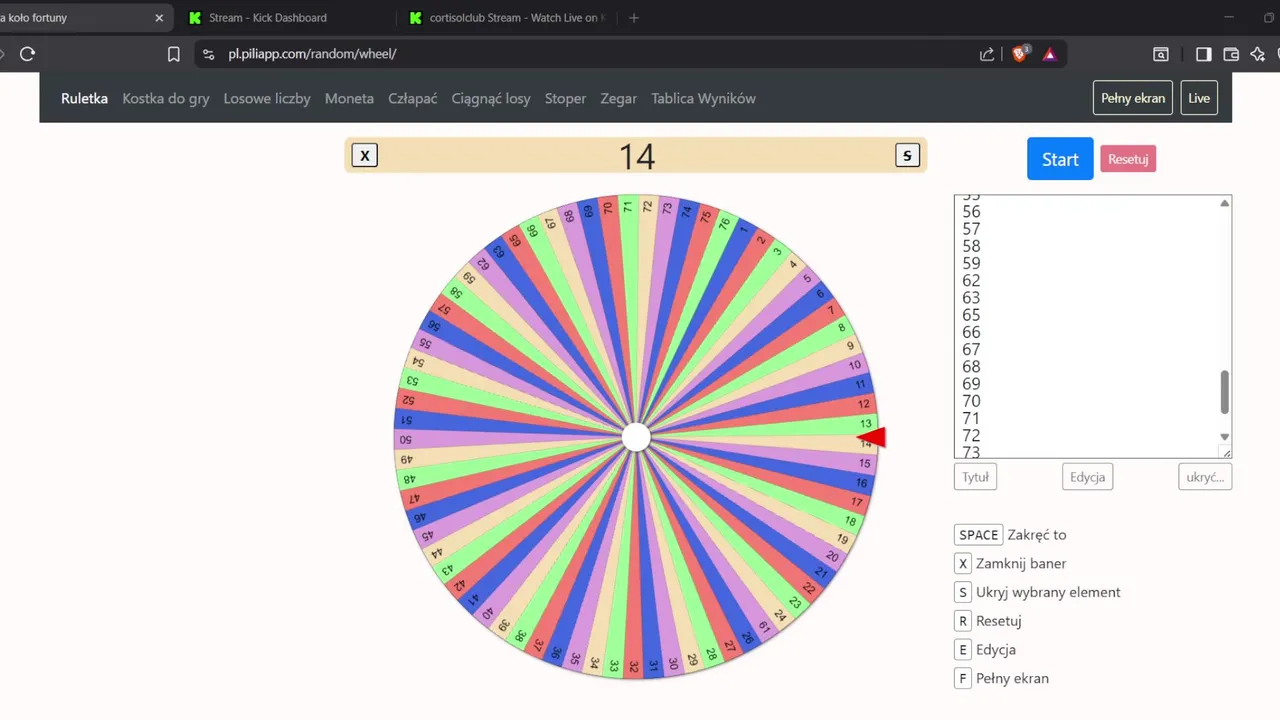Close result banner with X button
Image resolution: width=1280 pixels, height=720 pixels.
(x=365, y=155)
